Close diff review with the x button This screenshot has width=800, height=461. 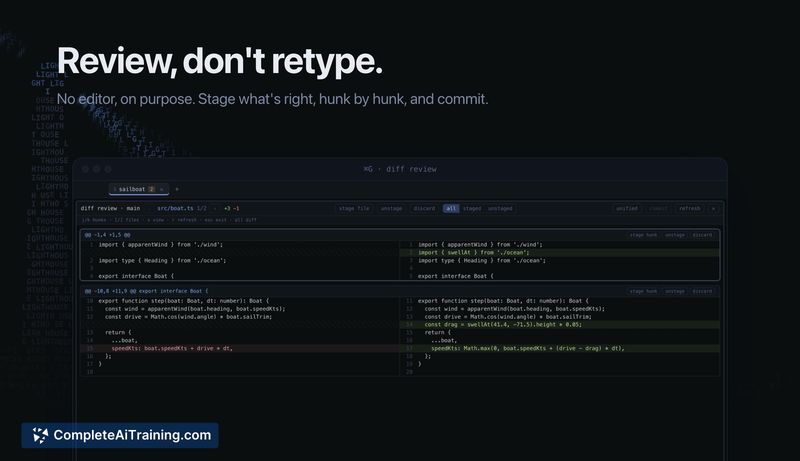[x=713, y=209]
